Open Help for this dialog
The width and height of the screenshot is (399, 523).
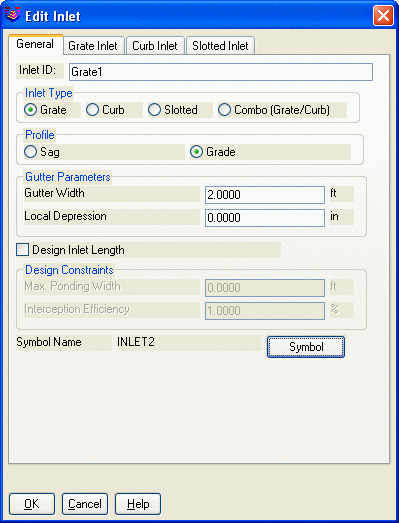138,504
